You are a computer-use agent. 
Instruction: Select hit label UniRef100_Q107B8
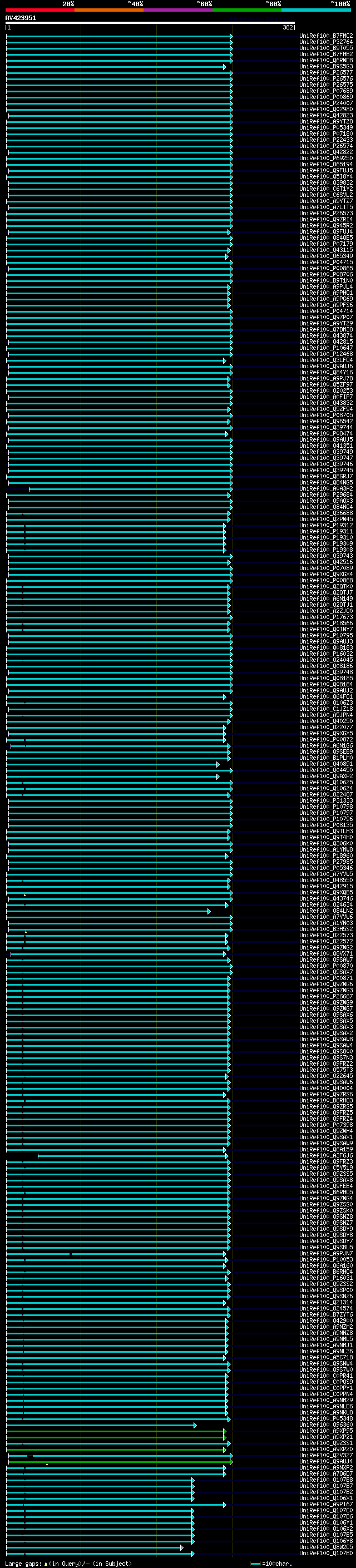click(x=326, y=1479)
